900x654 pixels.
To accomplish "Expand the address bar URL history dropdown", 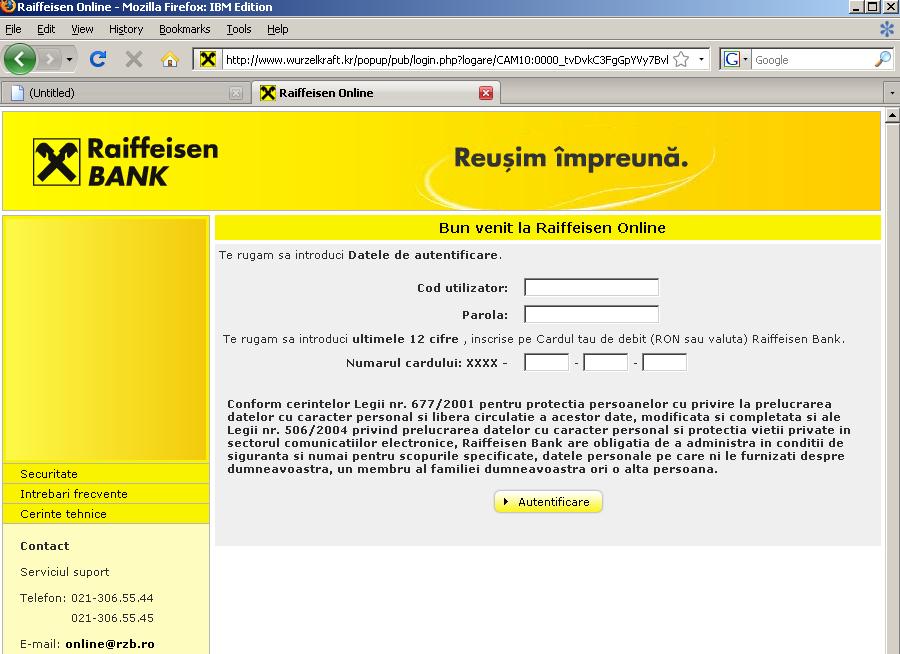I will (x=701, y=59).
